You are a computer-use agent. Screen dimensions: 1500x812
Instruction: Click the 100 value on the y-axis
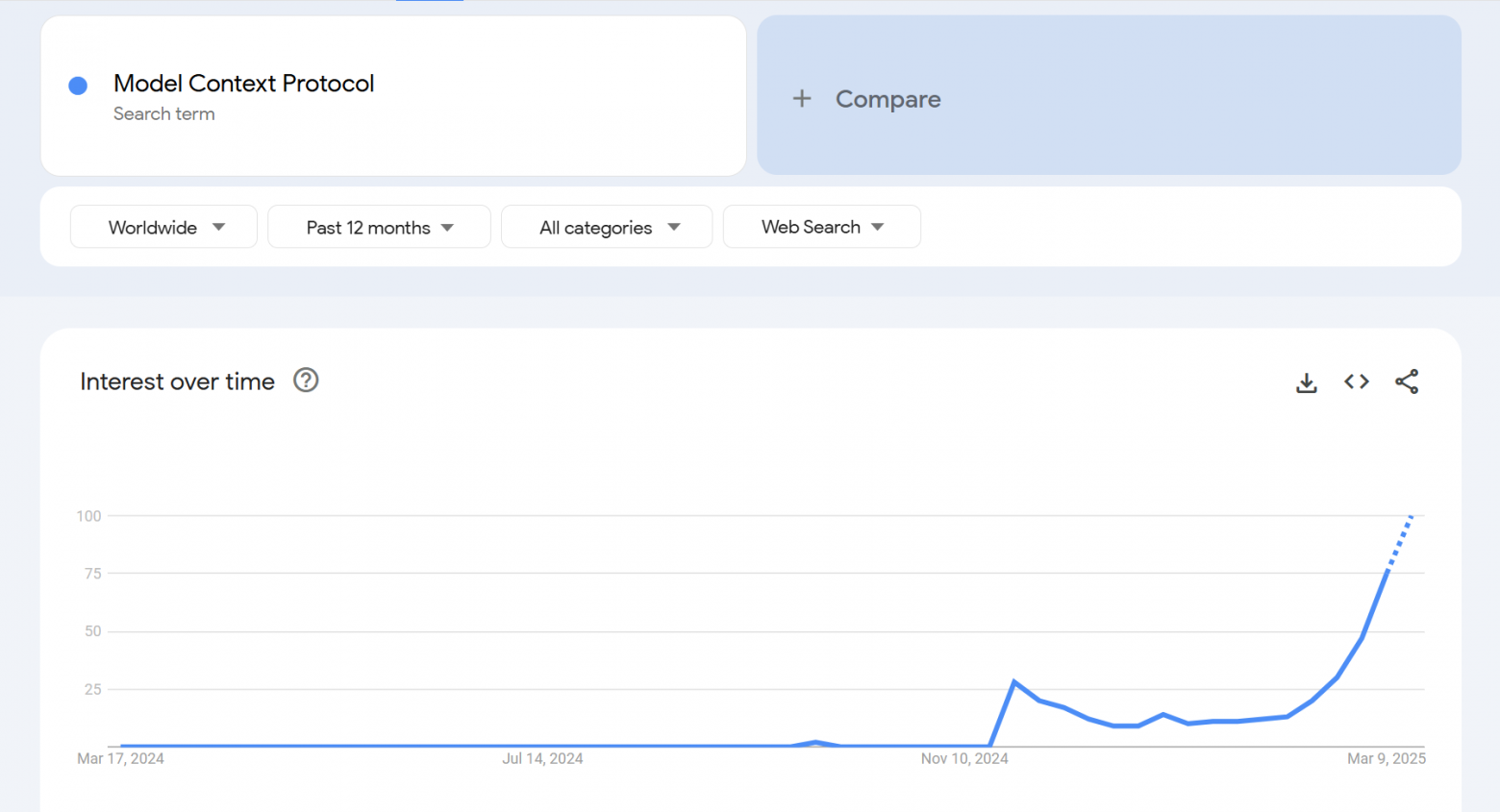click(x=88, y=516)
